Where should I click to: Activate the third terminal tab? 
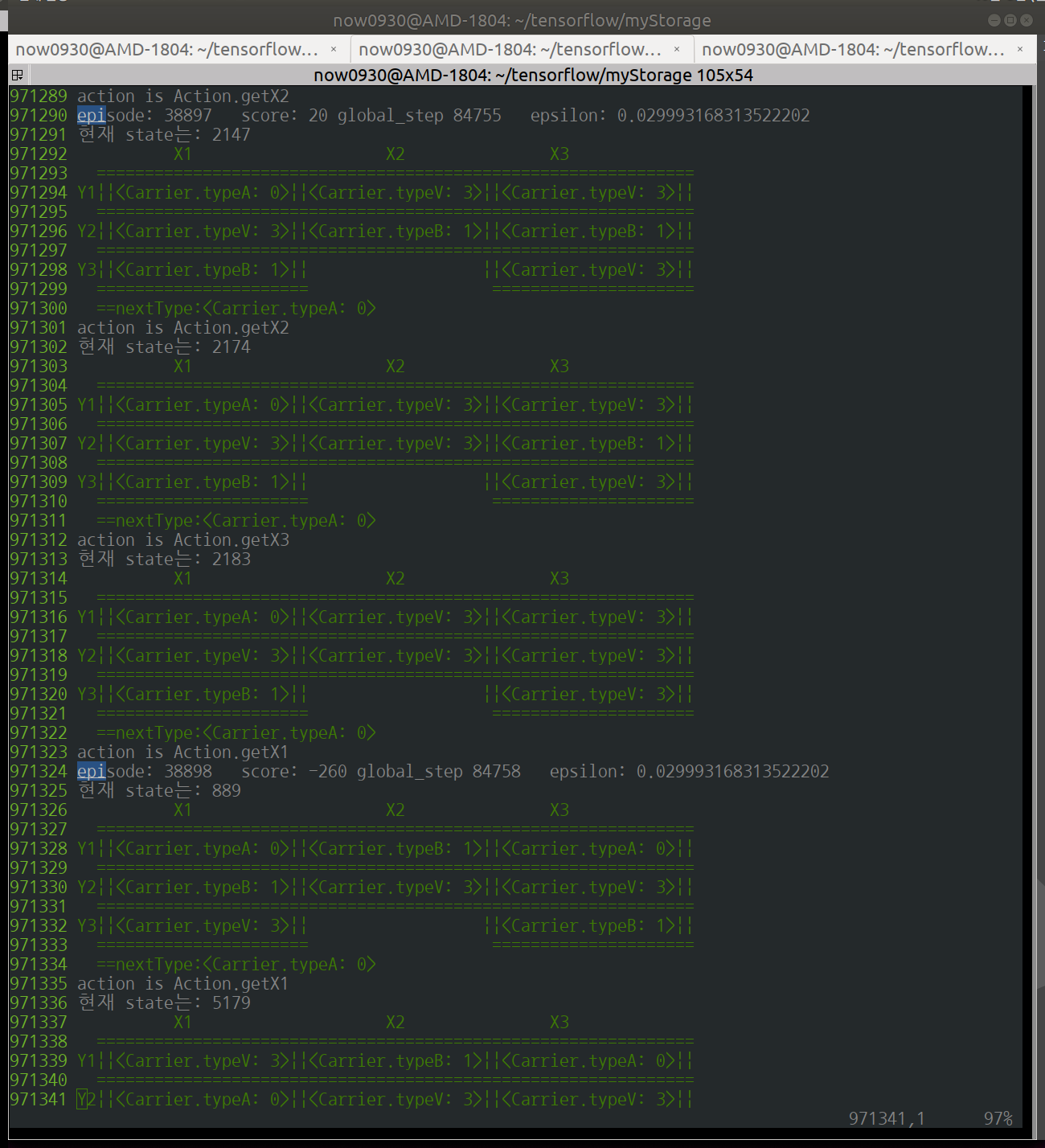tap(853, 50)
